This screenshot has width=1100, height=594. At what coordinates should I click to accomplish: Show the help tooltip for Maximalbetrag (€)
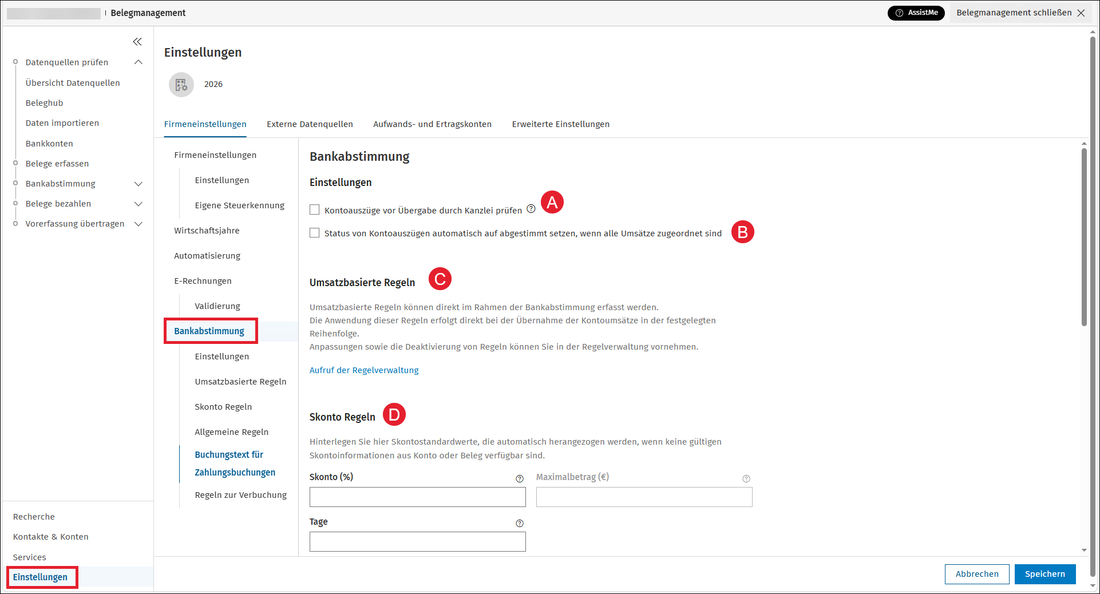coord(746,479)
